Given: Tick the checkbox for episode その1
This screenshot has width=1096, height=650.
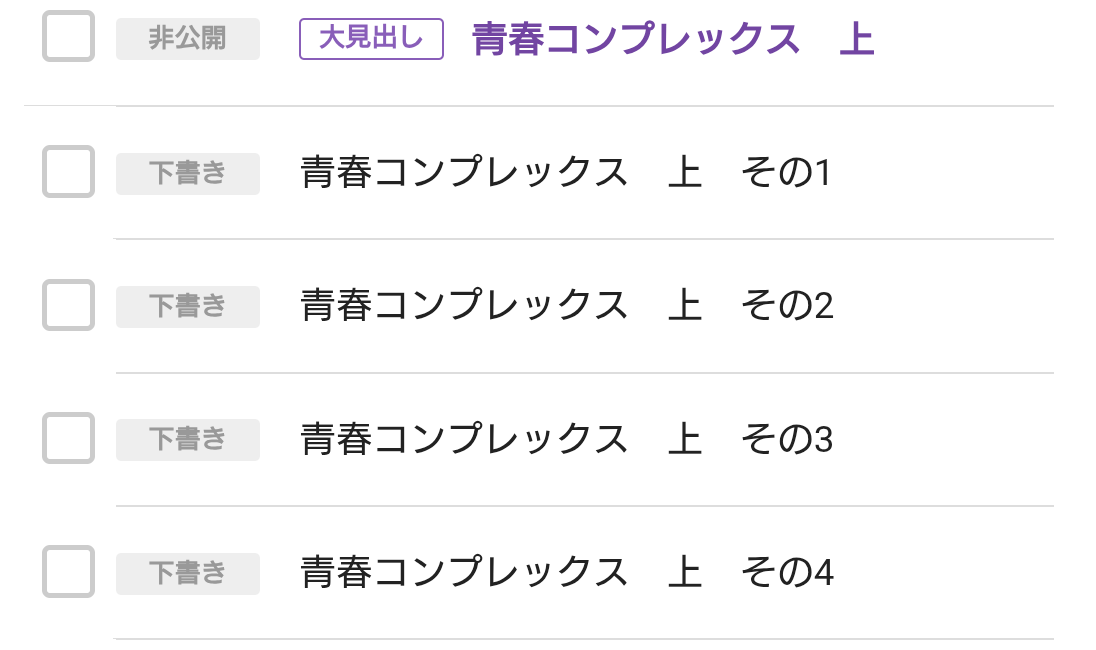Looking at the screenshot, I should coord(68,171).
